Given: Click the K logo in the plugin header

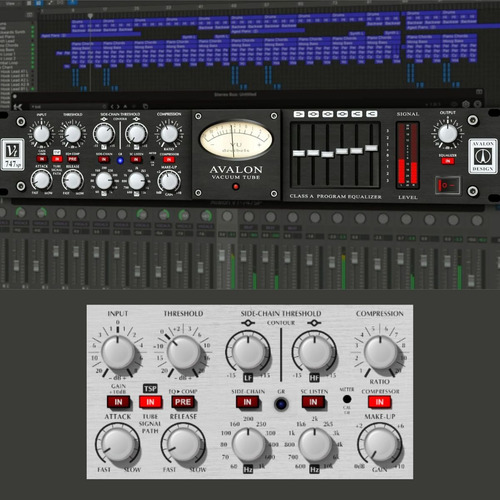Looking at the screenshot, I should [18, 107].
